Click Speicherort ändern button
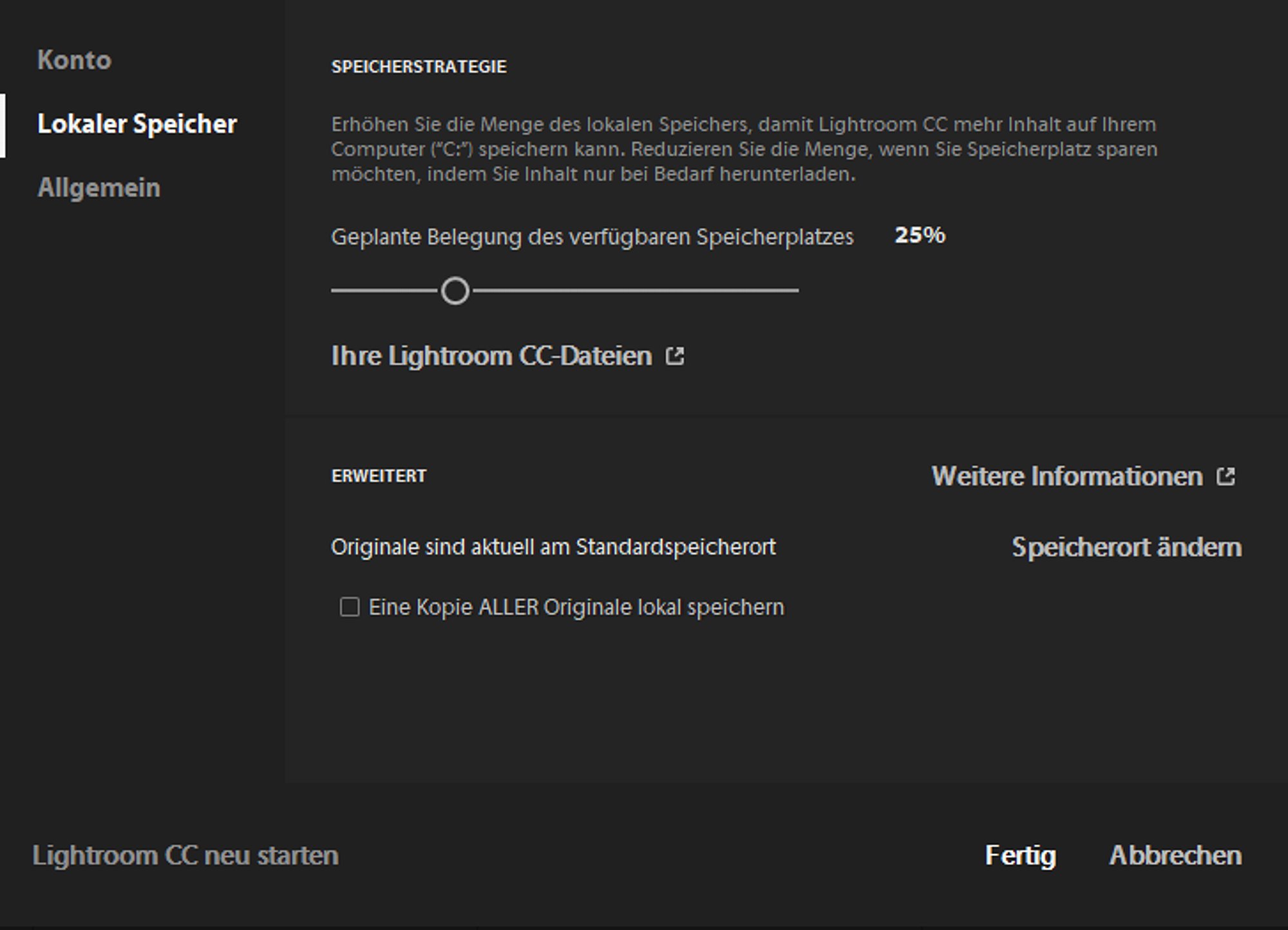 tap(1126, 547)
